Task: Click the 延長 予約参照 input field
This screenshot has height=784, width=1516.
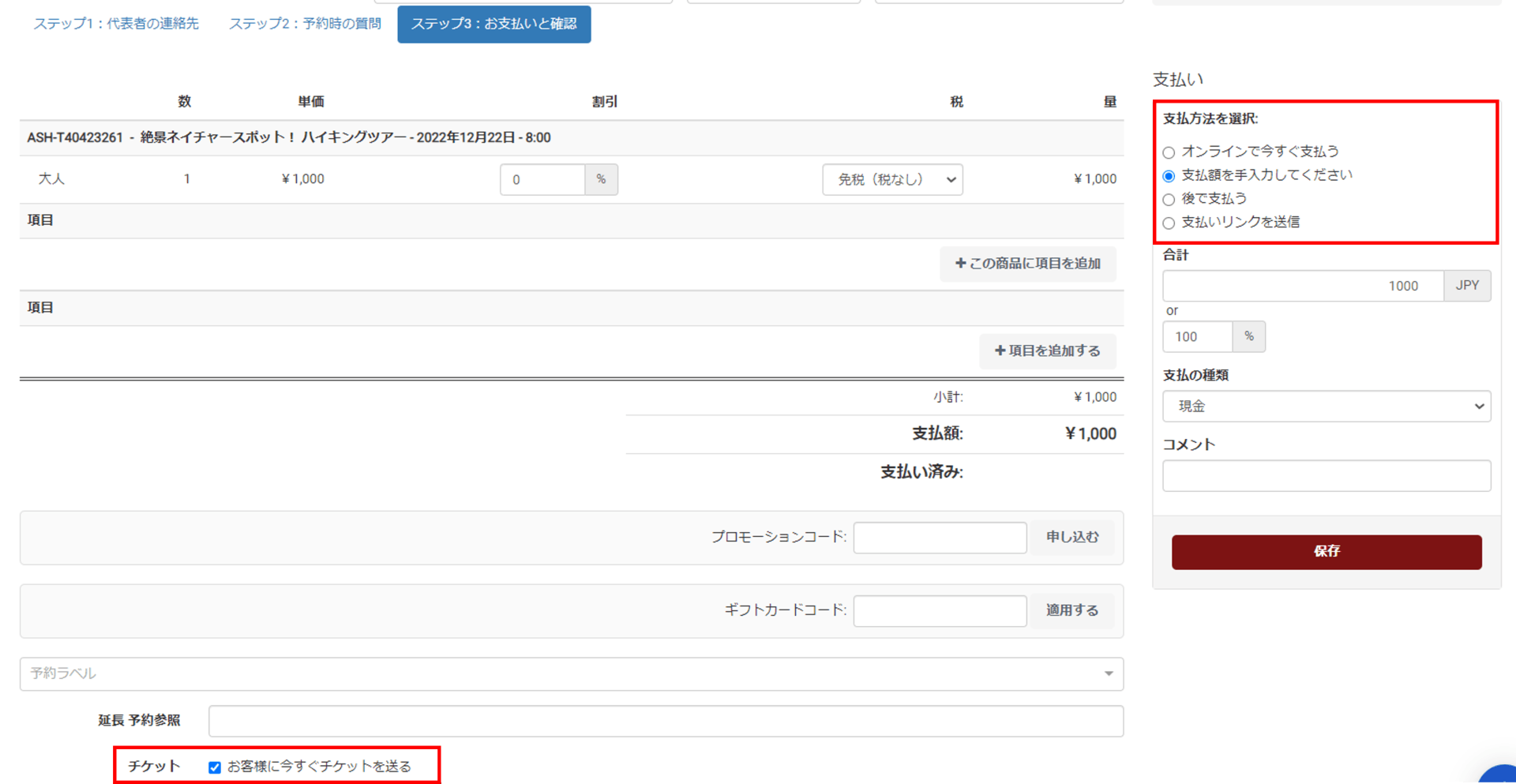Action: (x=666, y=721)
